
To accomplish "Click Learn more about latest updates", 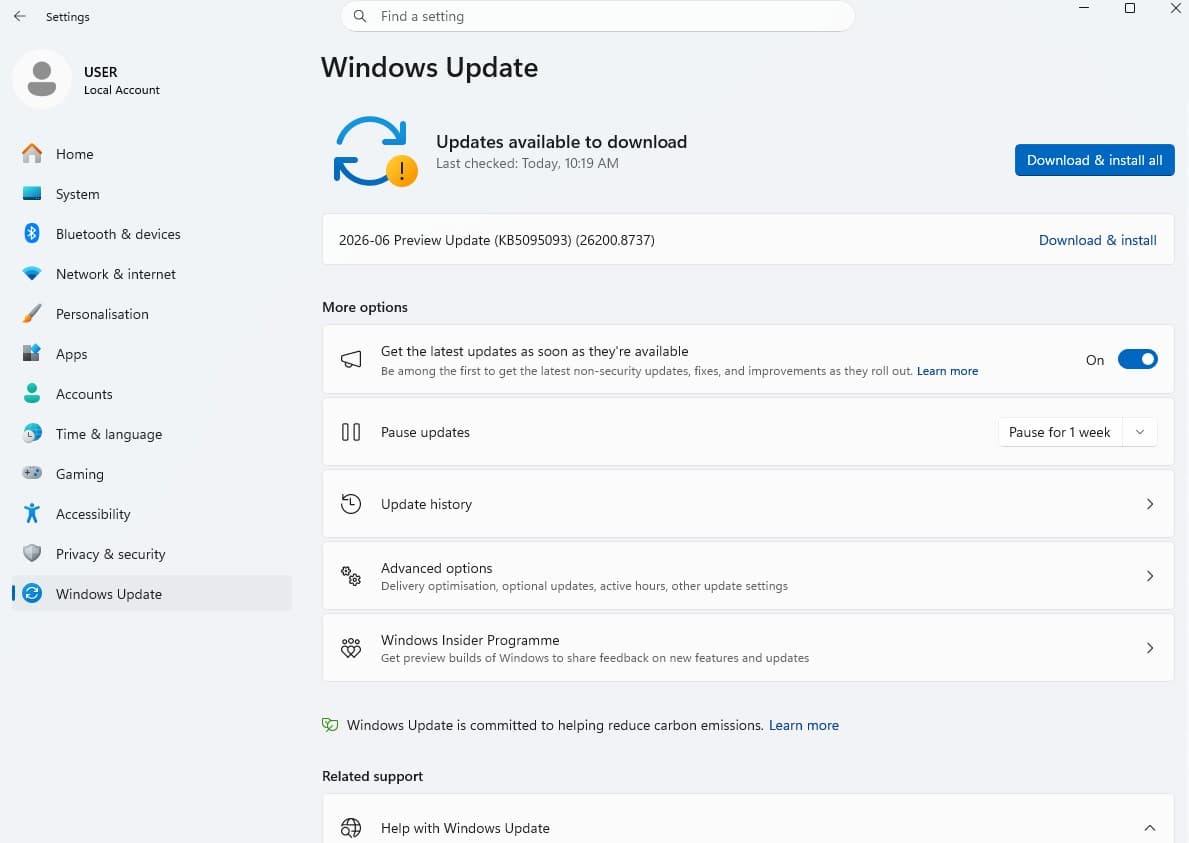I will [947, 371].
